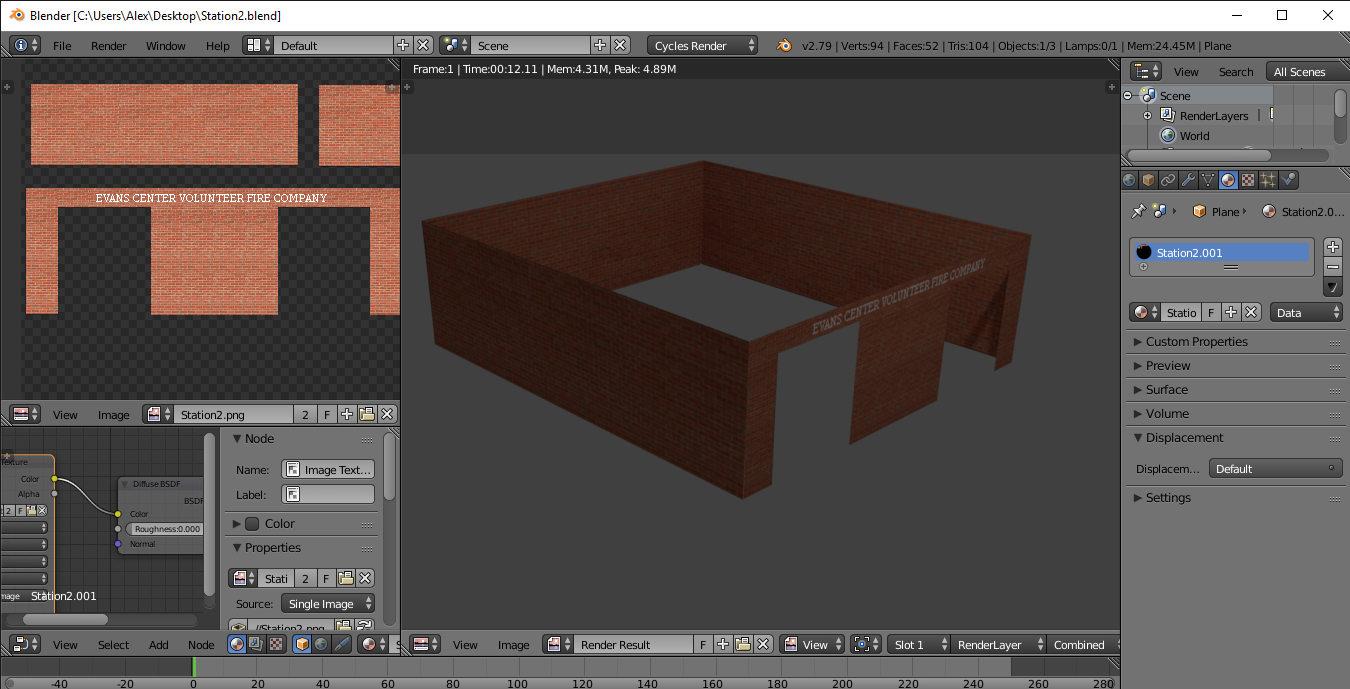Switch to the Texture properties tab

(1248, 180)
